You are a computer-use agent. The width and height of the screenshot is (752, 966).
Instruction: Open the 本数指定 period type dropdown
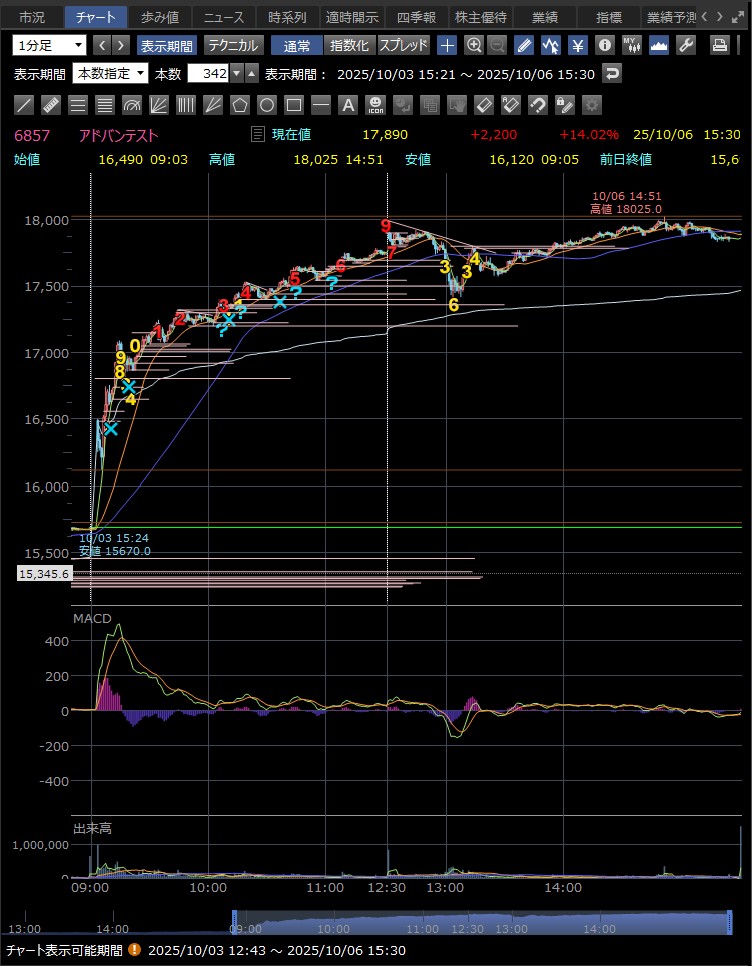(x=111, y=73)
